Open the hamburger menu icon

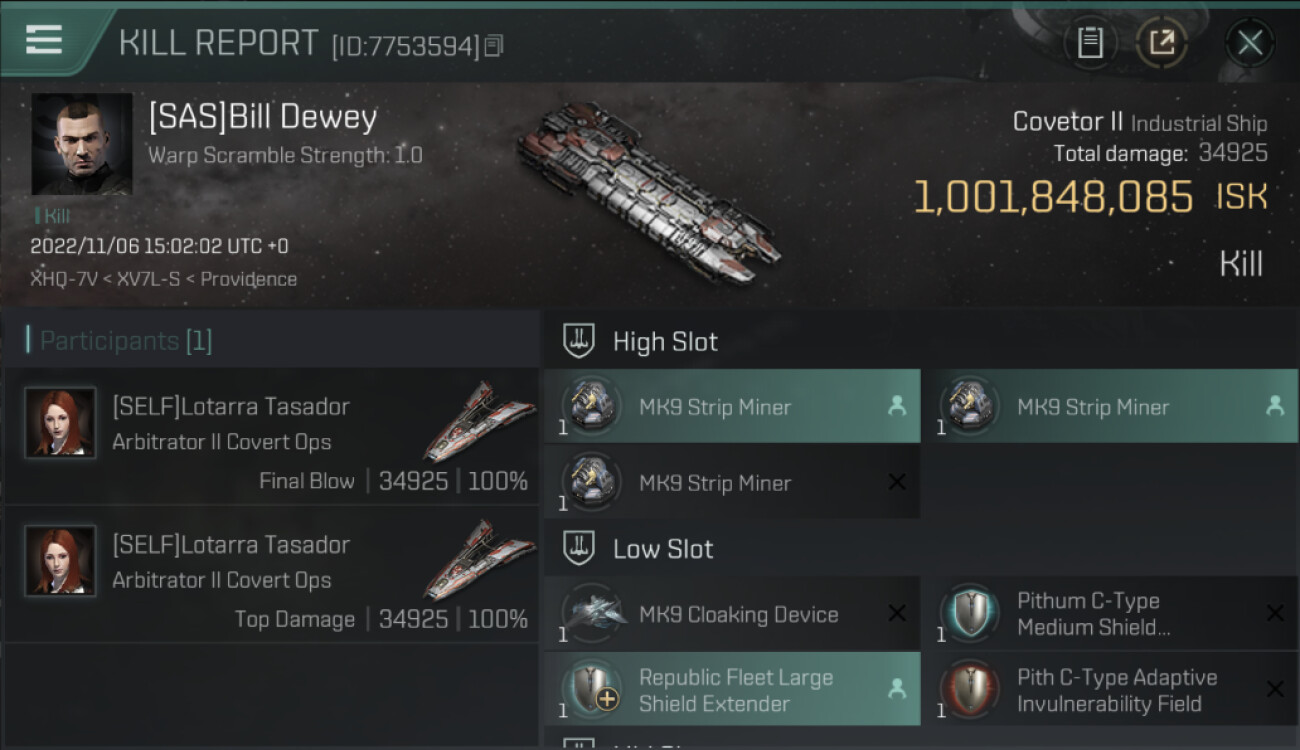[43, 40]
